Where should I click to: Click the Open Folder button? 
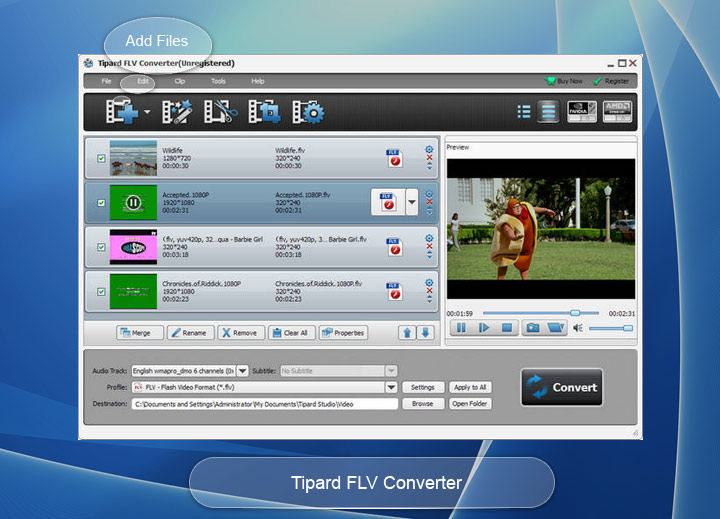click(470, 404)
